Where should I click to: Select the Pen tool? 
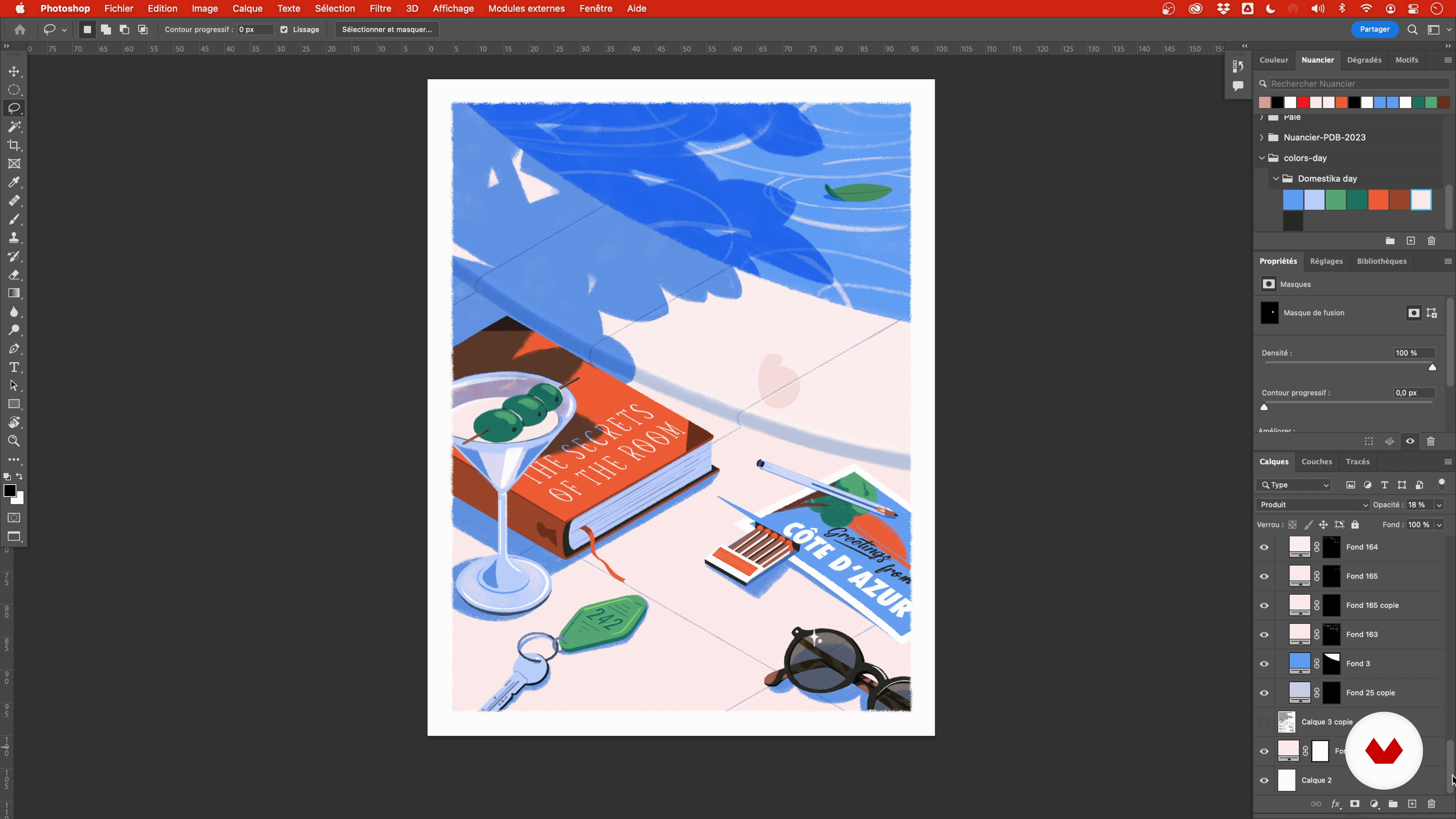[x=14, y=349]
